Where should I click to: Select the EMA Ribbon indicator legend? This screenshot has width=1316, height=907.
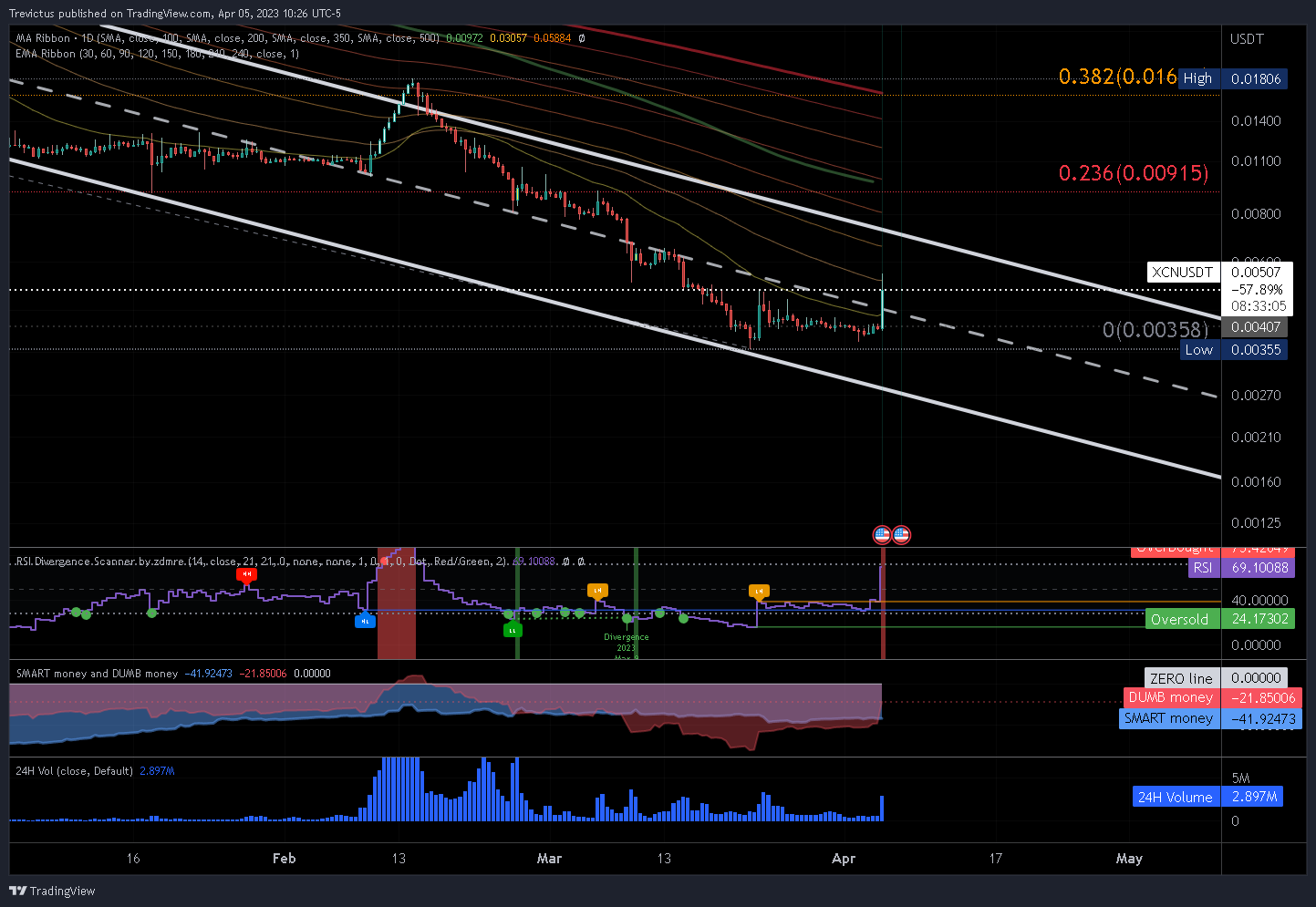[x=157, y=54]
